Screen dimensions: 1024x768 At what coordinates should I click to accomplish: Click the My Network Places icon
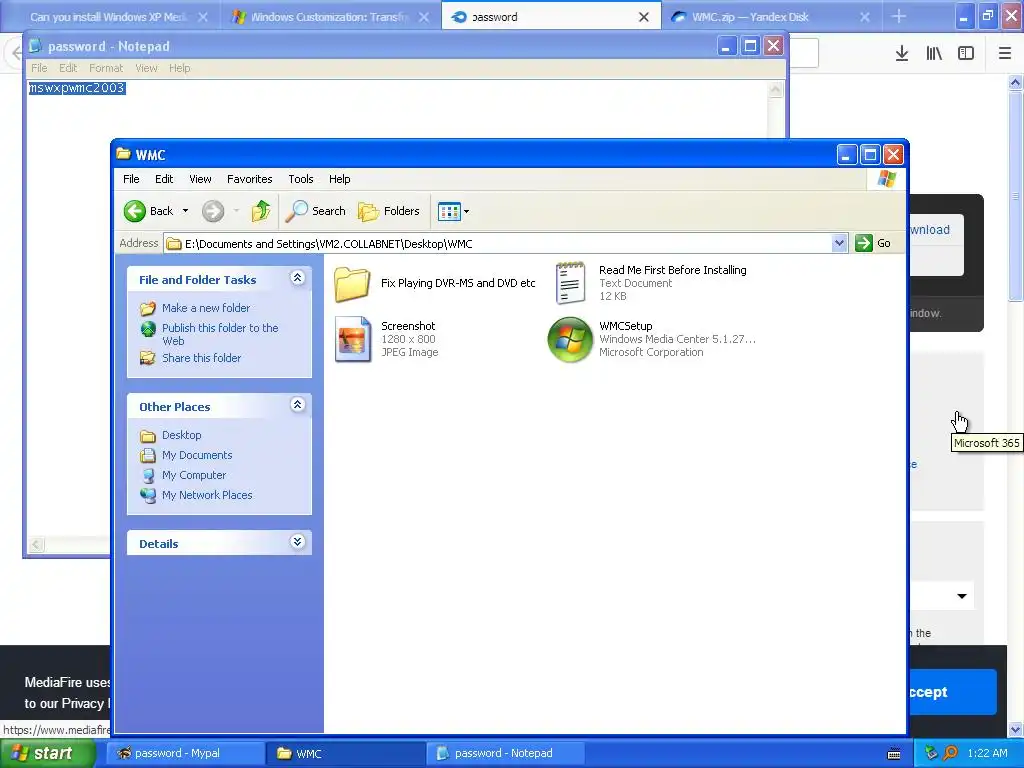point(148,495)
